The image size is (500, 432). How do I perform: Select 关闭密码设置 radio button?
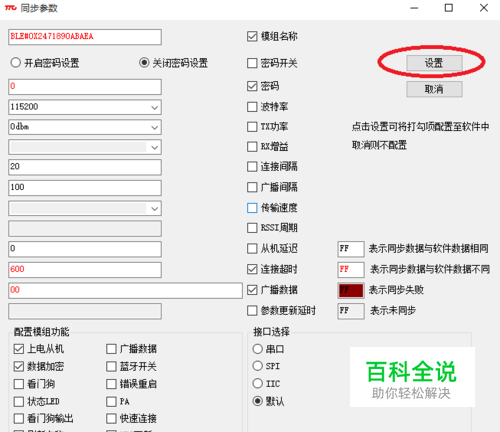point(144,63)
